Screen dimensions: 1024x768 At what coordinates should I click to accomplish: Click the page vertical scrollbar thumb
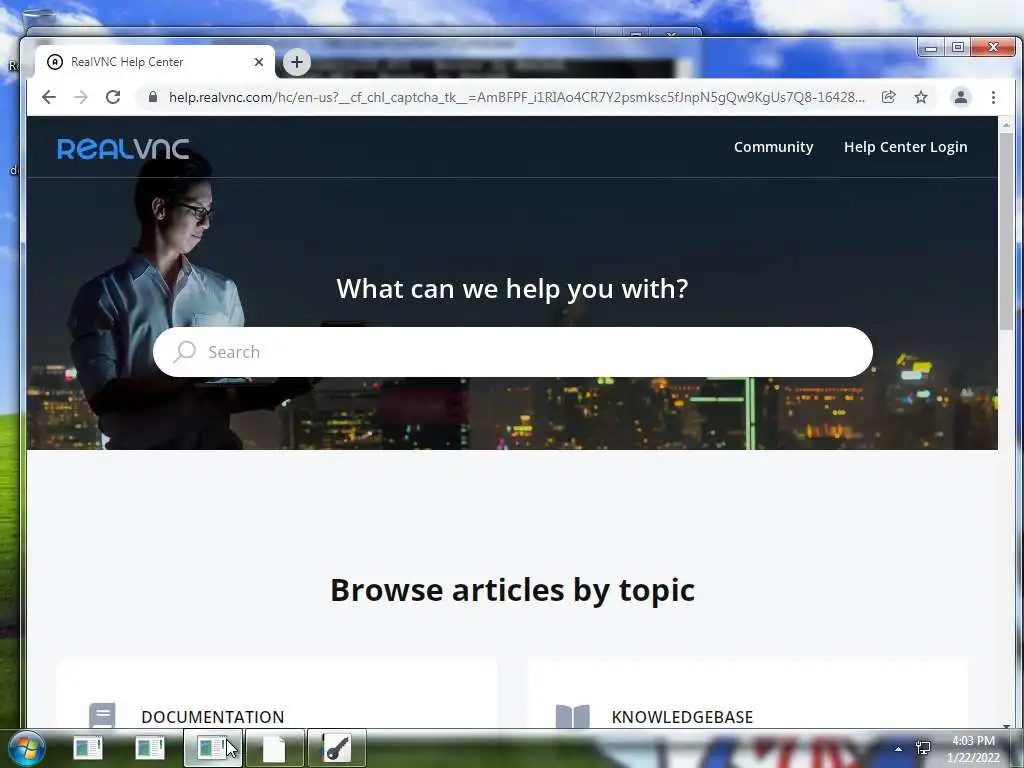[x=1006, y=232]
